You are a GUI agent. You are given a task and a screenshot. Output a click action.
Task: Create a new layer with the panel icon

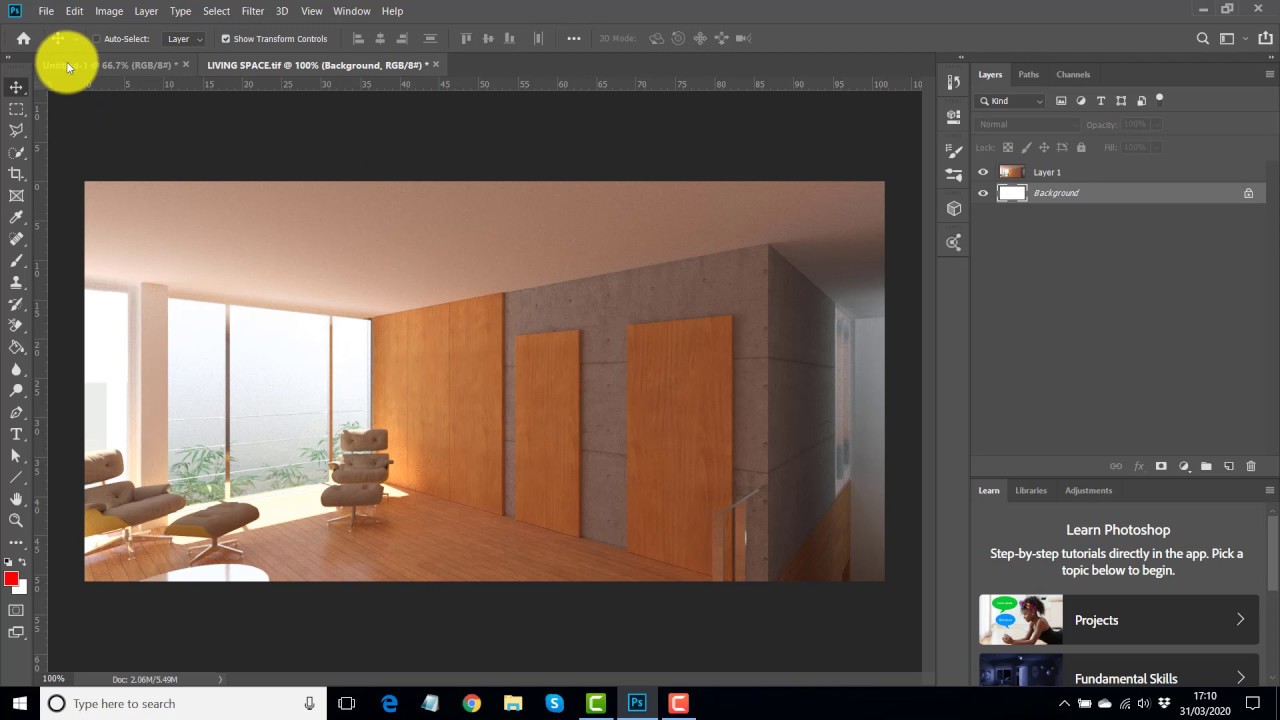(1229, 466)
